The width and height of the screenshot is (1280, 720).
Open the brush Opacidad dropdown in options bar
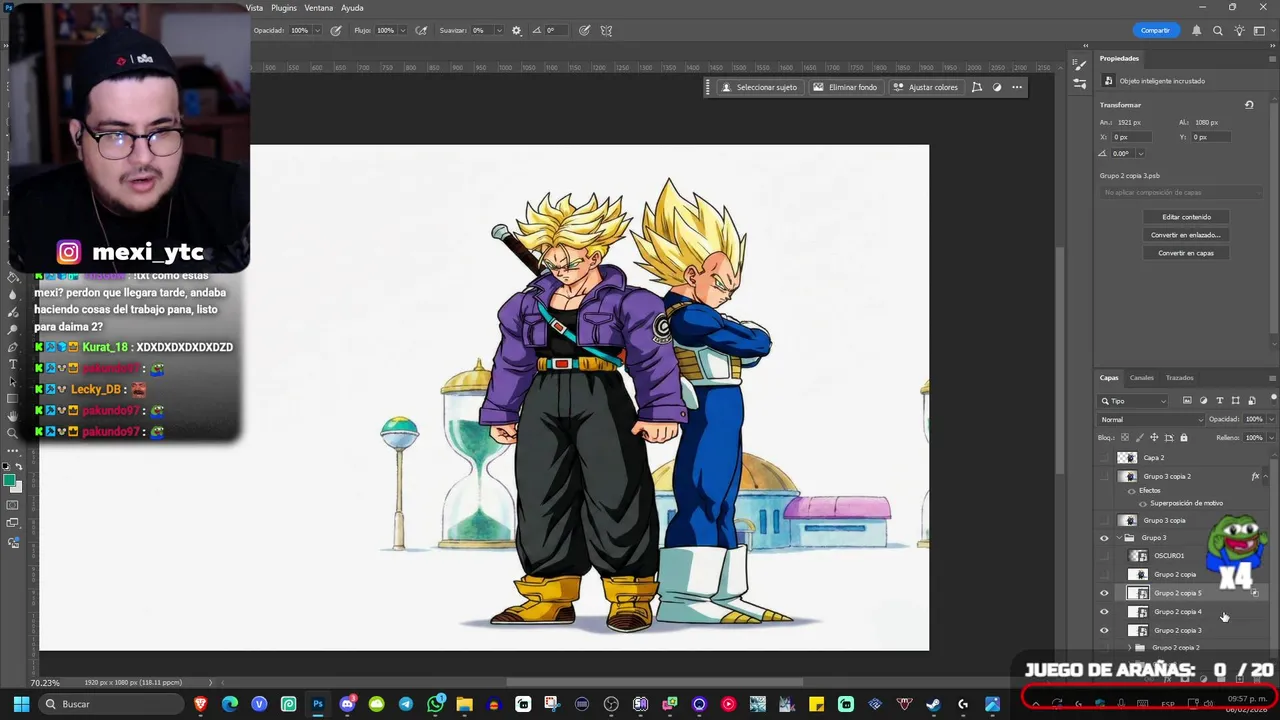317,31
